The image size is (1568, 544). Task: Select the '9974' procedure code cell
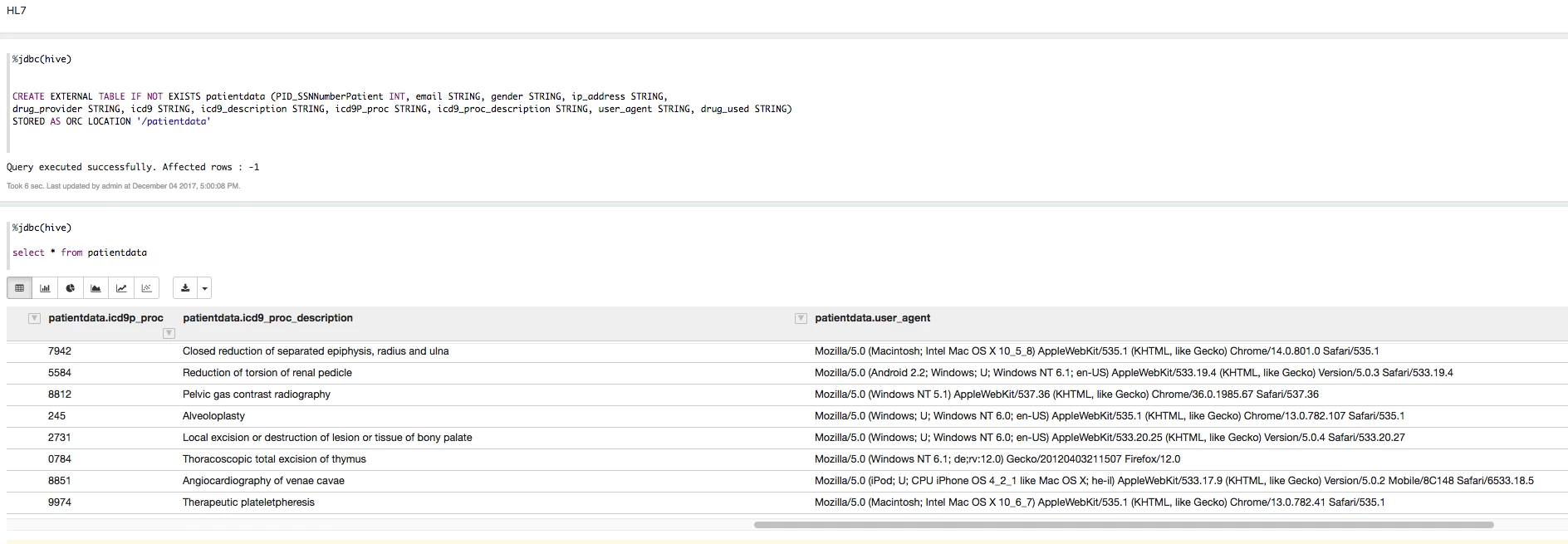pyautogui.click(x=60, y=502)
